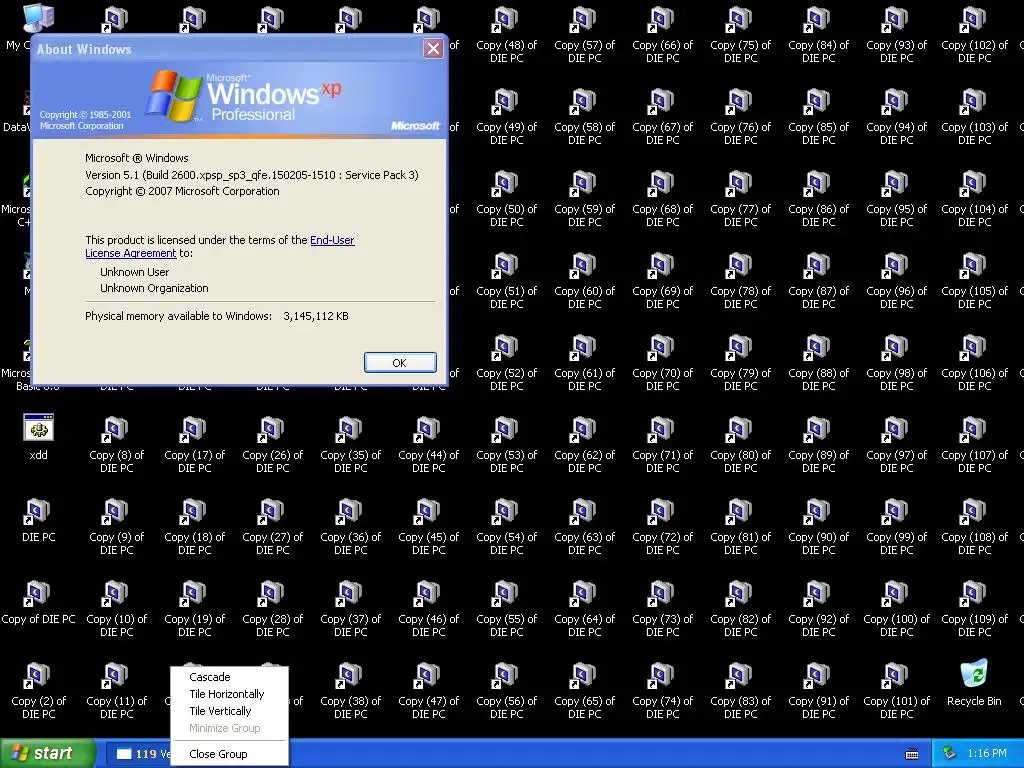Click the Unknown Organization text
Viewport: 1024px width, 768px height.
(x=154, y=288)
